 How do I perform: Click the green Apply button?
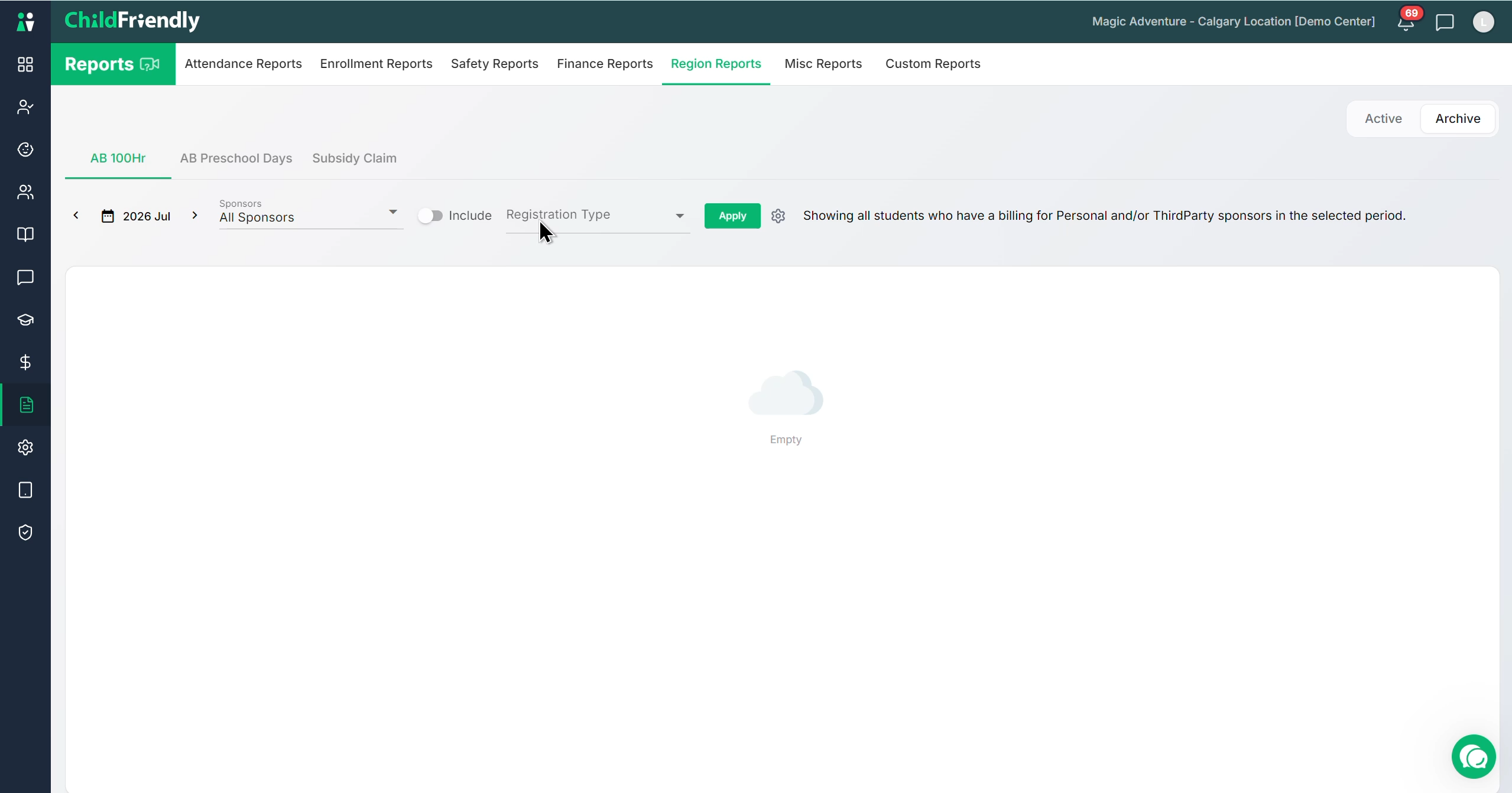tap(732, 216)
